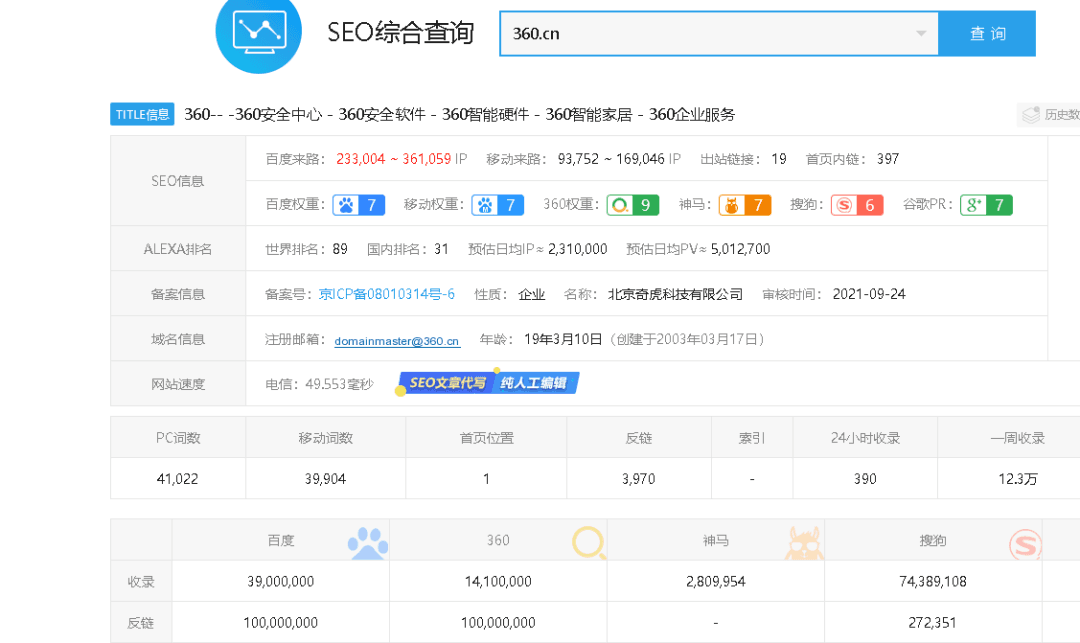Viewport: 1080px width, 643px height.
Task: Click the SEO综合查询 chart logo icon
Action: point(258,33)
